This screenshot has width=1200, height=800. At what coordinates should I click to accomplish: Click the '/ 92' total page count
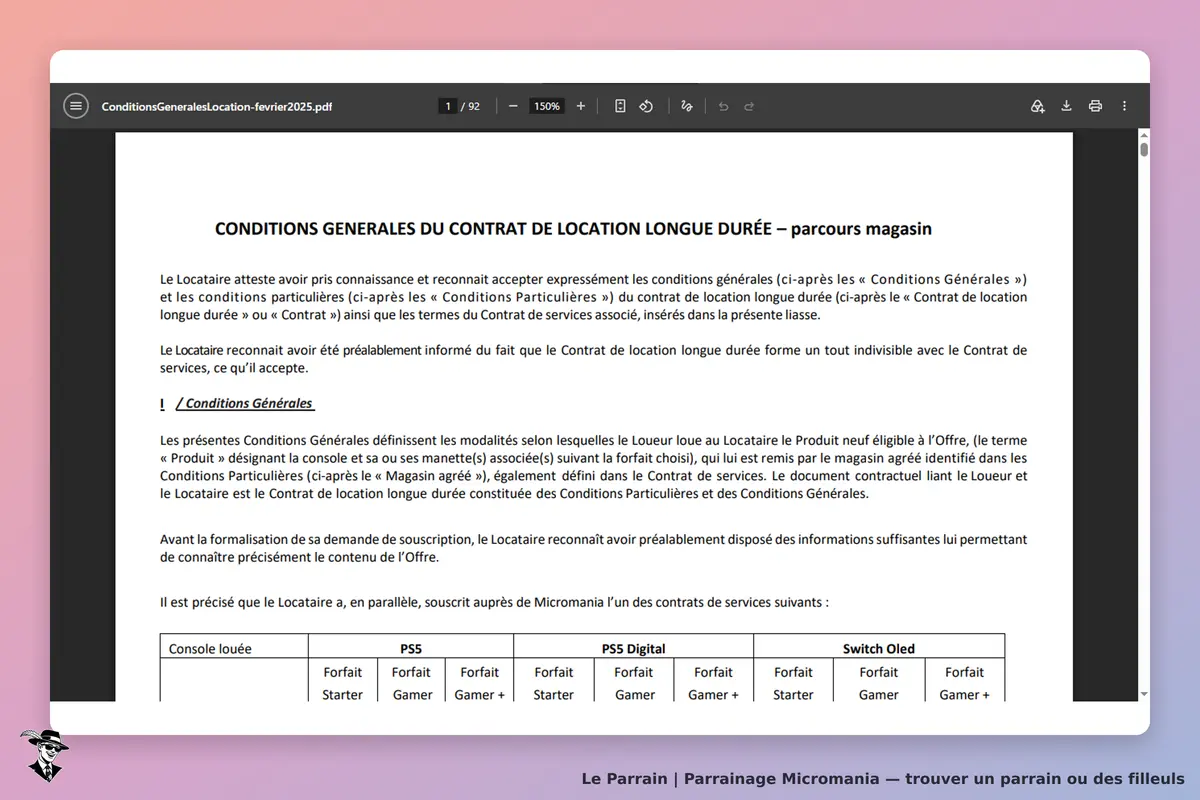point(470,106)
